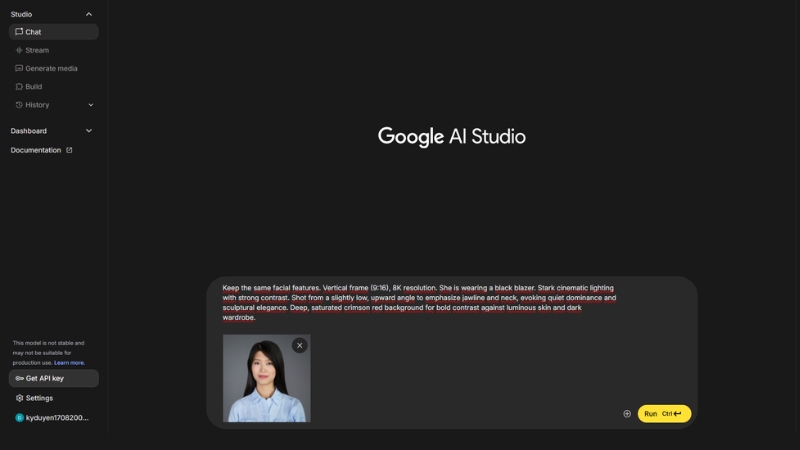Screen dimensions: 800x450
Task: Select the Dashboard label in sidebar
Action: click(29, 131)
